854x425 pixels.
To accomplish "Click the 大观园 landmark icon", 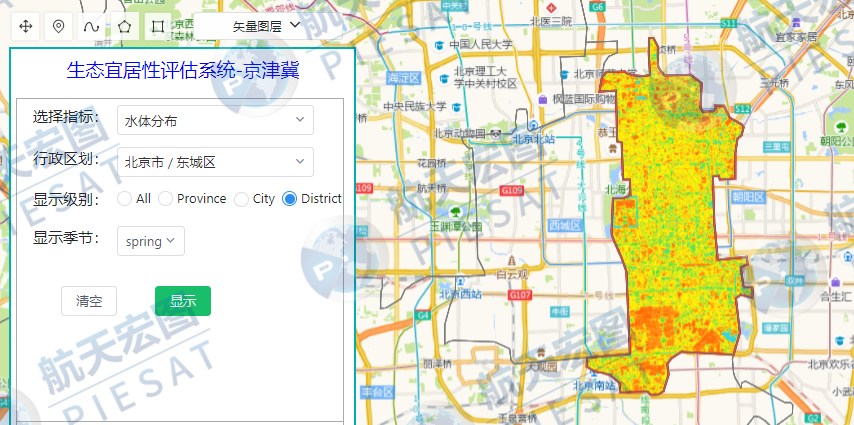I will coord(540,353).
